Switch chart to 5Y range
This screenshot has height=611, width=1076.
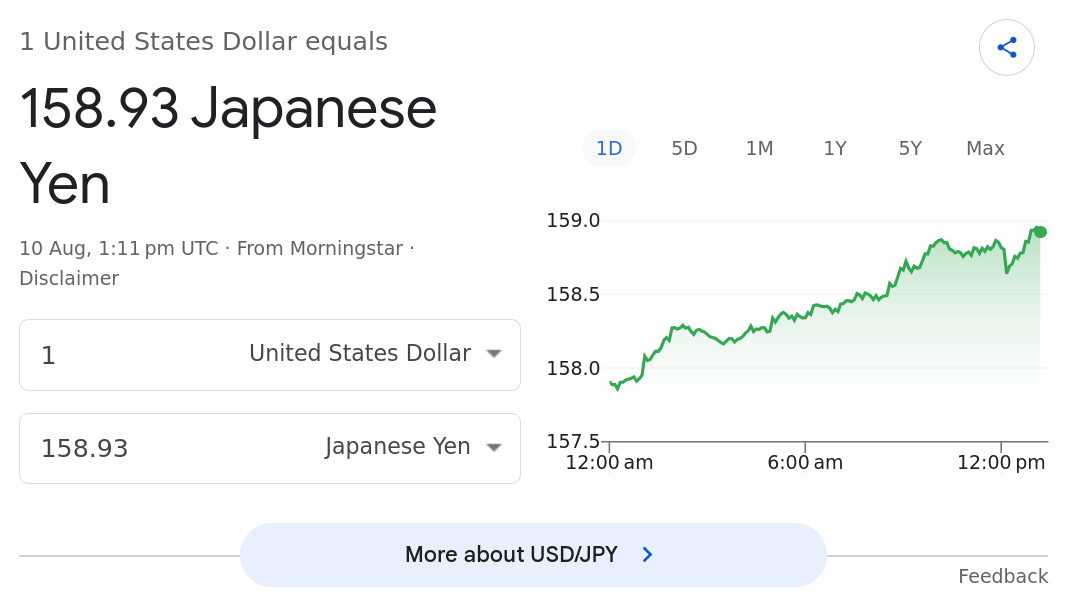(x=911, y=148)
